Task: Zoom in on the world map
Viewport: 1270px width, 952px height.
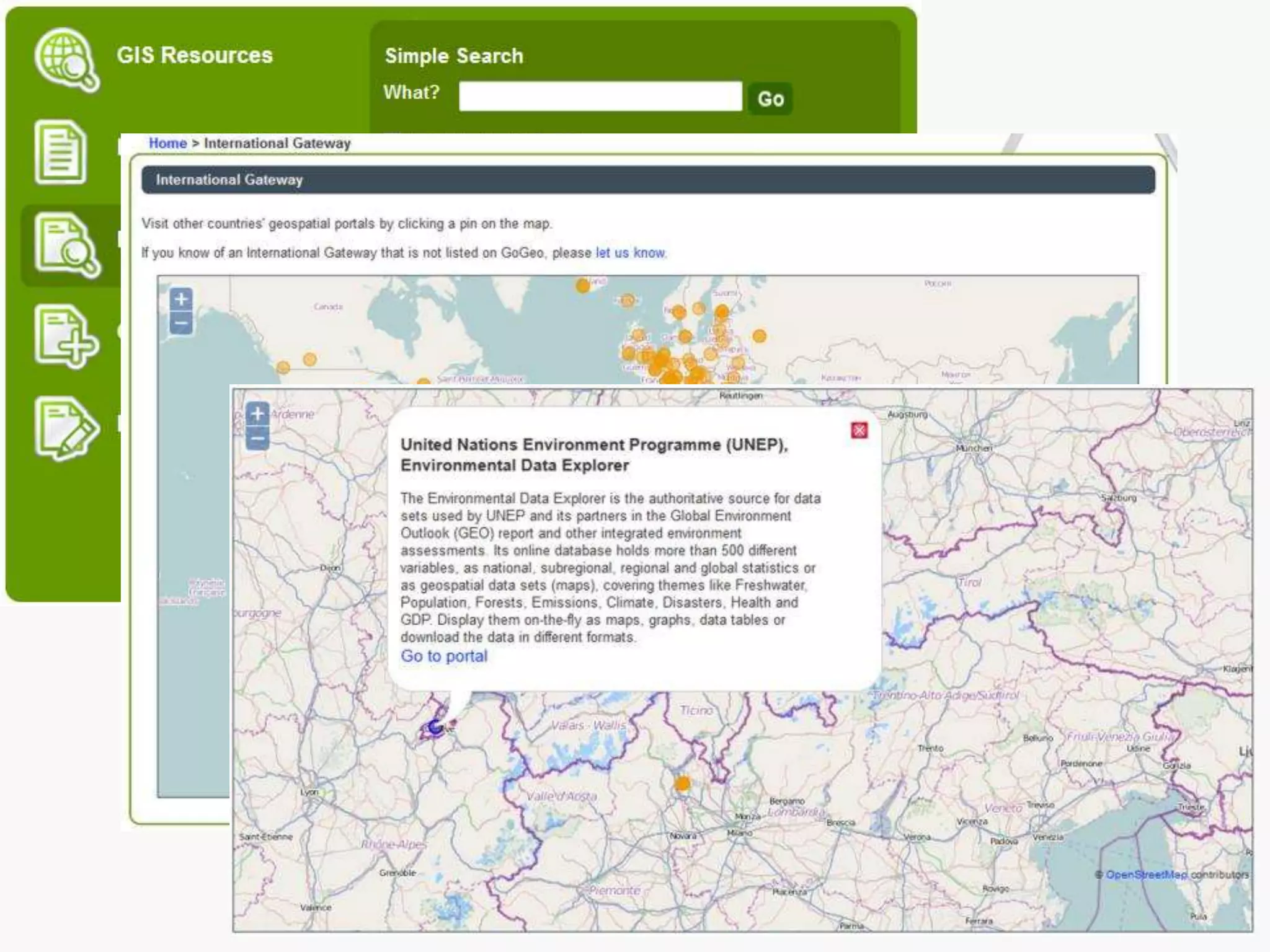Action: tap(181, 299)
